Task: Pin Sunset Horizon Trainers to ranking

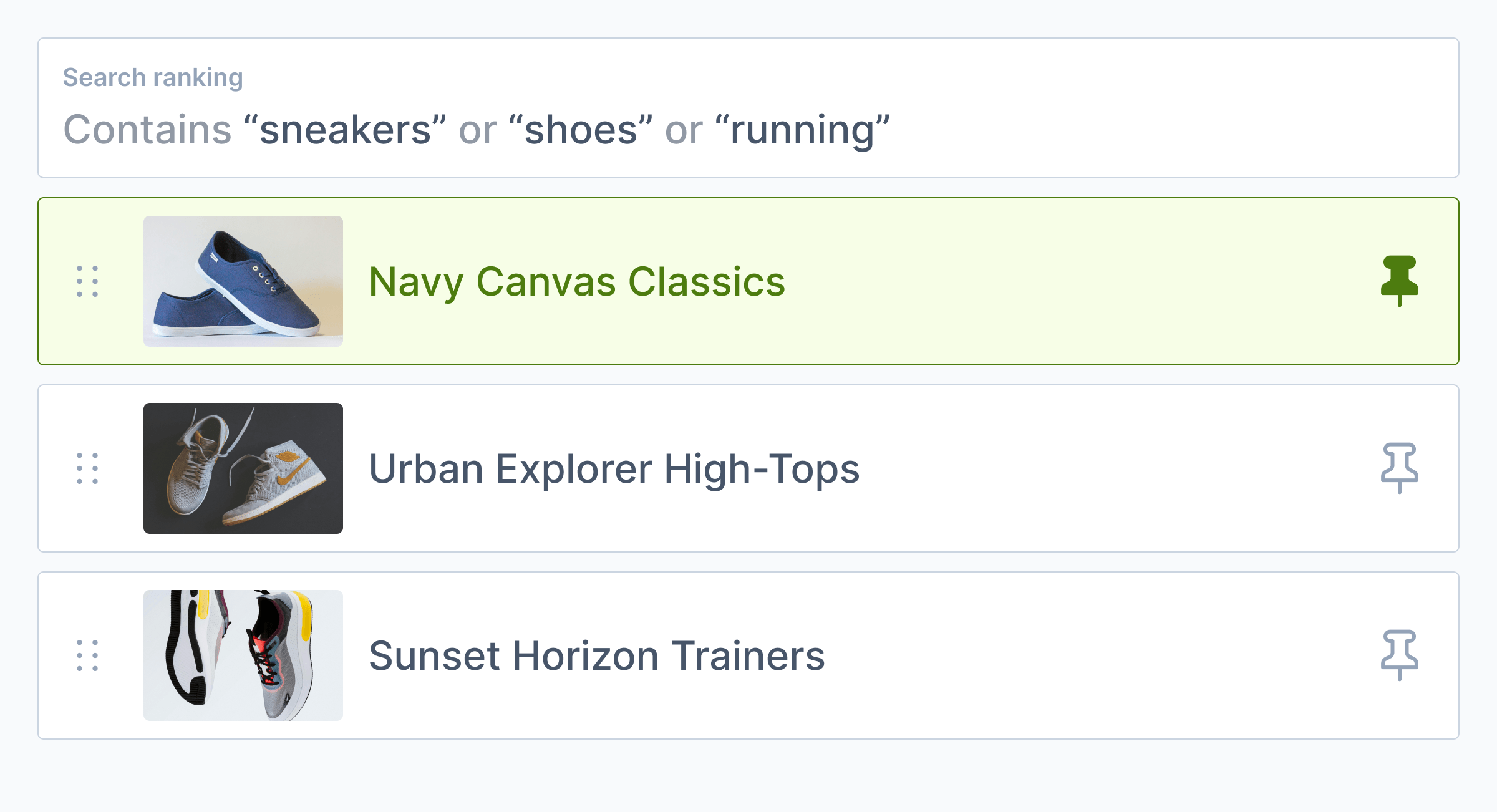Action: point(1399,655)
